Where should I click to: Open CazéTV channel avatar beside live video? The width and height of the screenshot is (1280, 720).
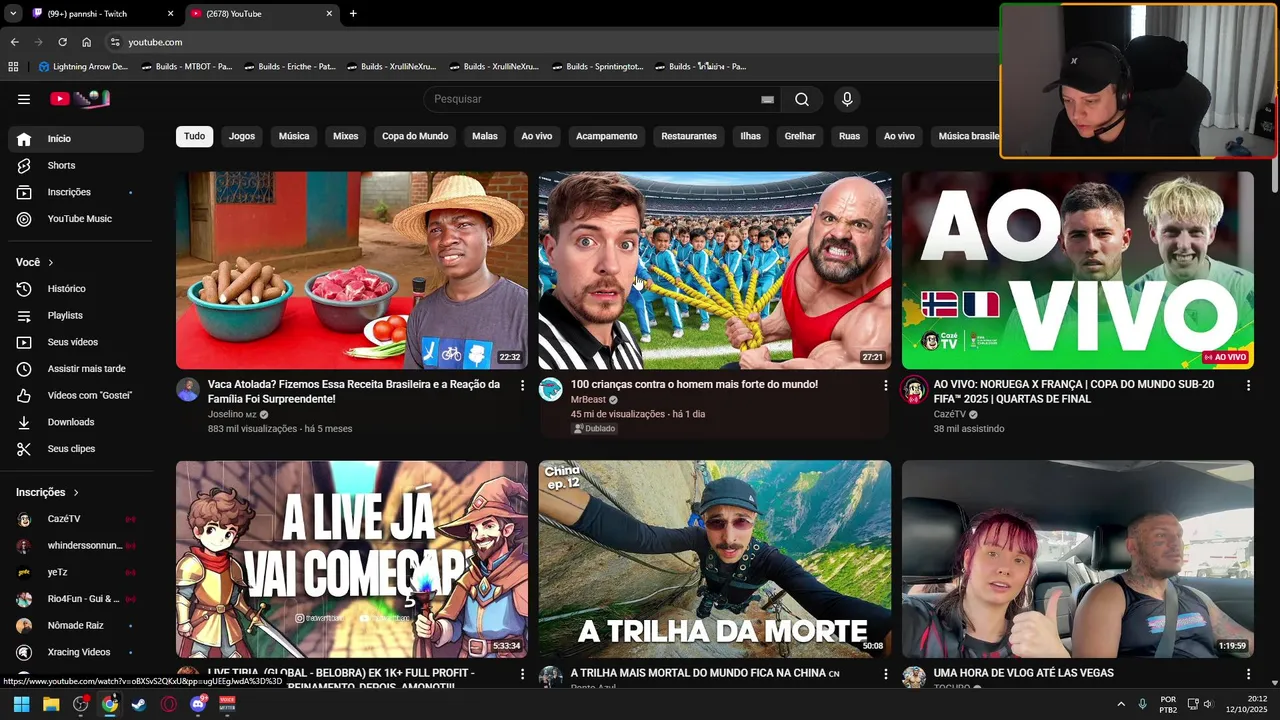point(914,390)
